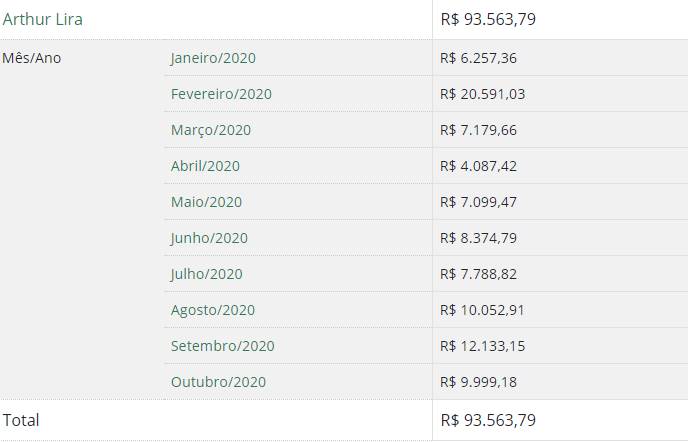Click the R$ 6.257,36 January amount
688x443 pixels.
(478, 58)
